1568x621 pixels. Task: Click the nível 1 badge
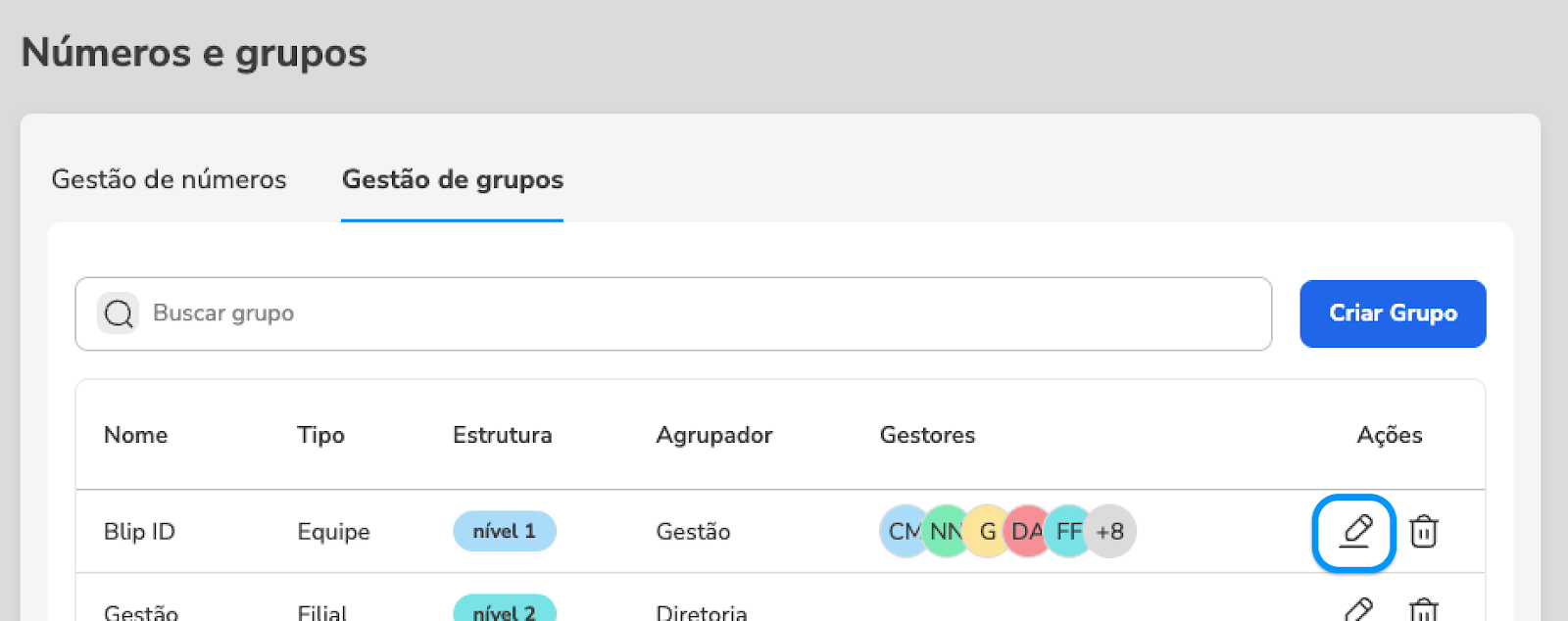point(504,532)
